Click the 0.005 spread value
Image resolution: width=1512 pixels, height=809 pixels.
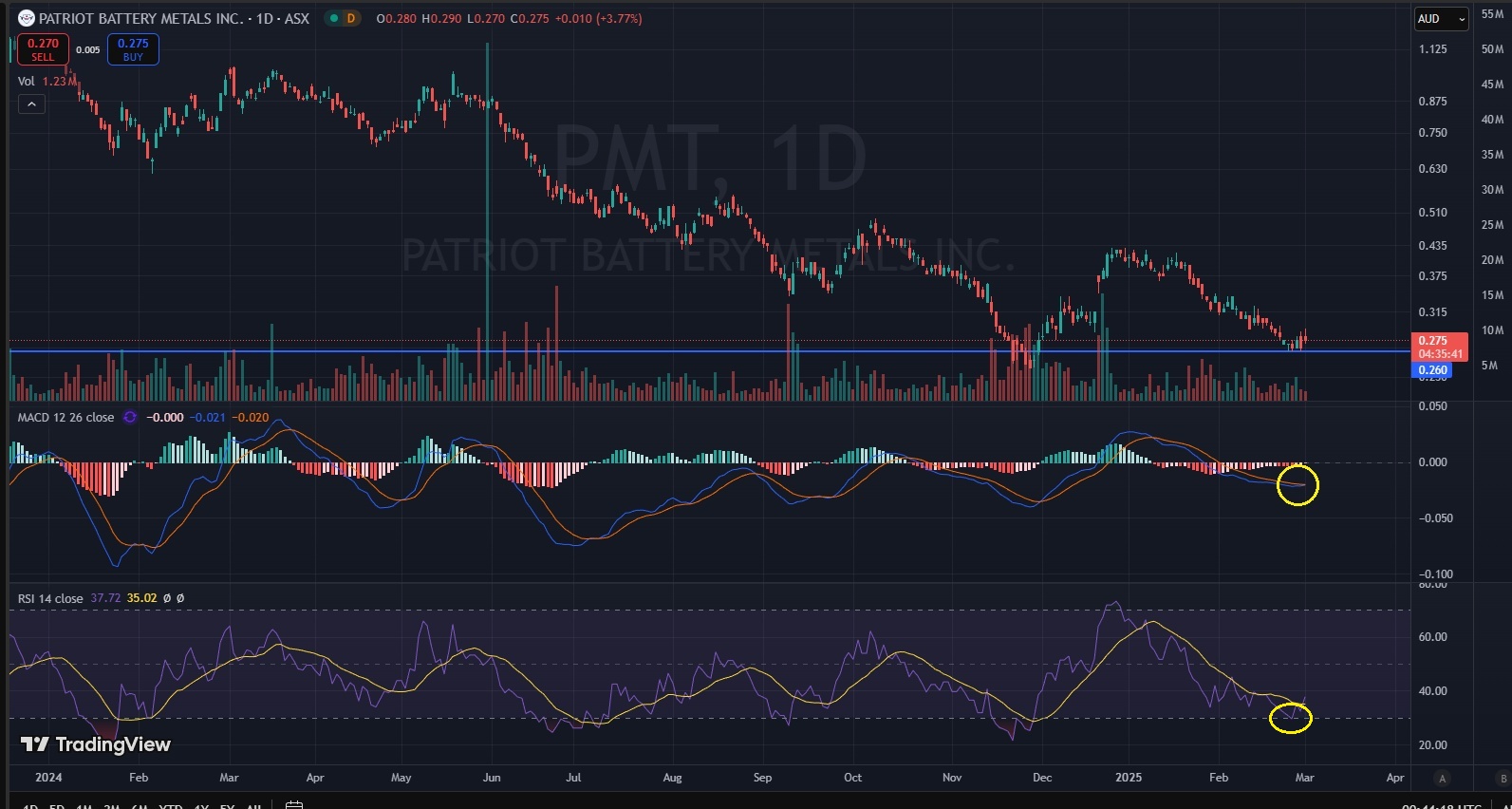pyautogui.click(x=88, y=50)
